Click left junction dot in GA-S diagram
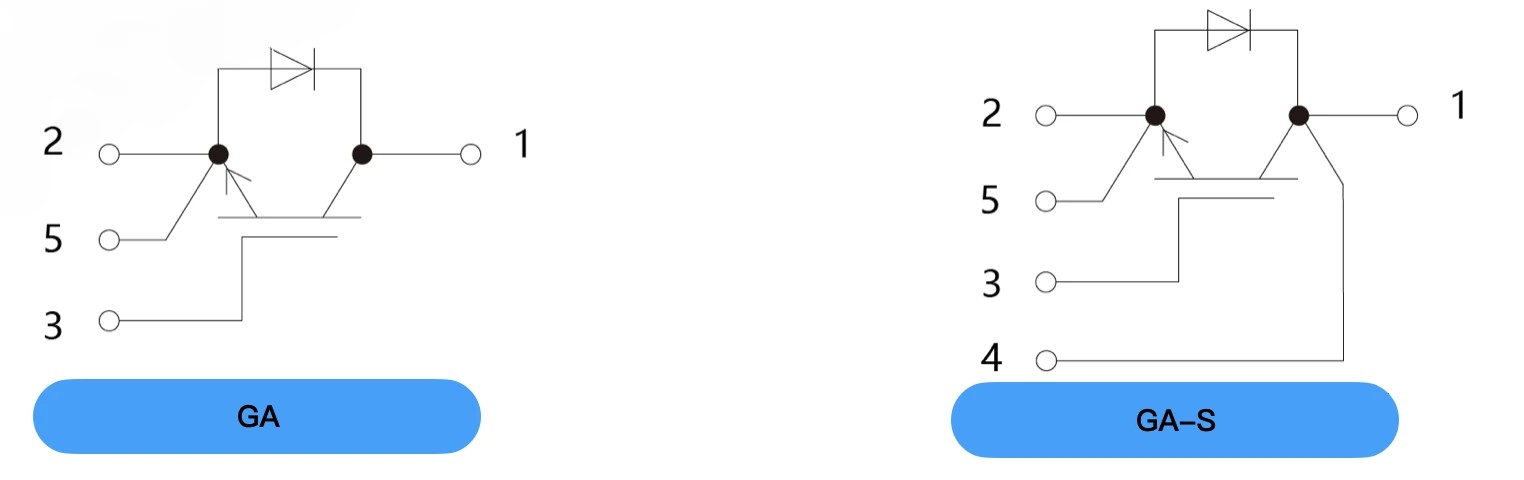This screenshot has height=480, width=1524. (1155, 116)
